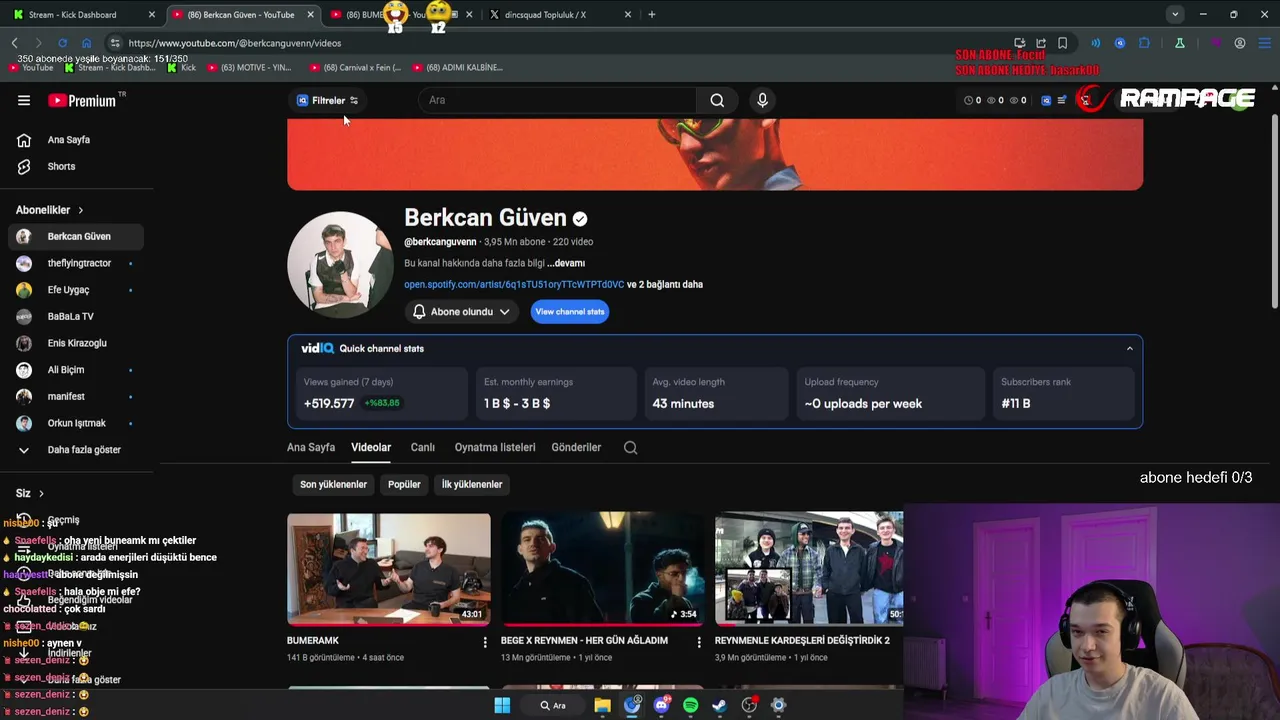Open BUMERAMK video thumbnail
Screen dimensions: 1280x720
[389, 569]
